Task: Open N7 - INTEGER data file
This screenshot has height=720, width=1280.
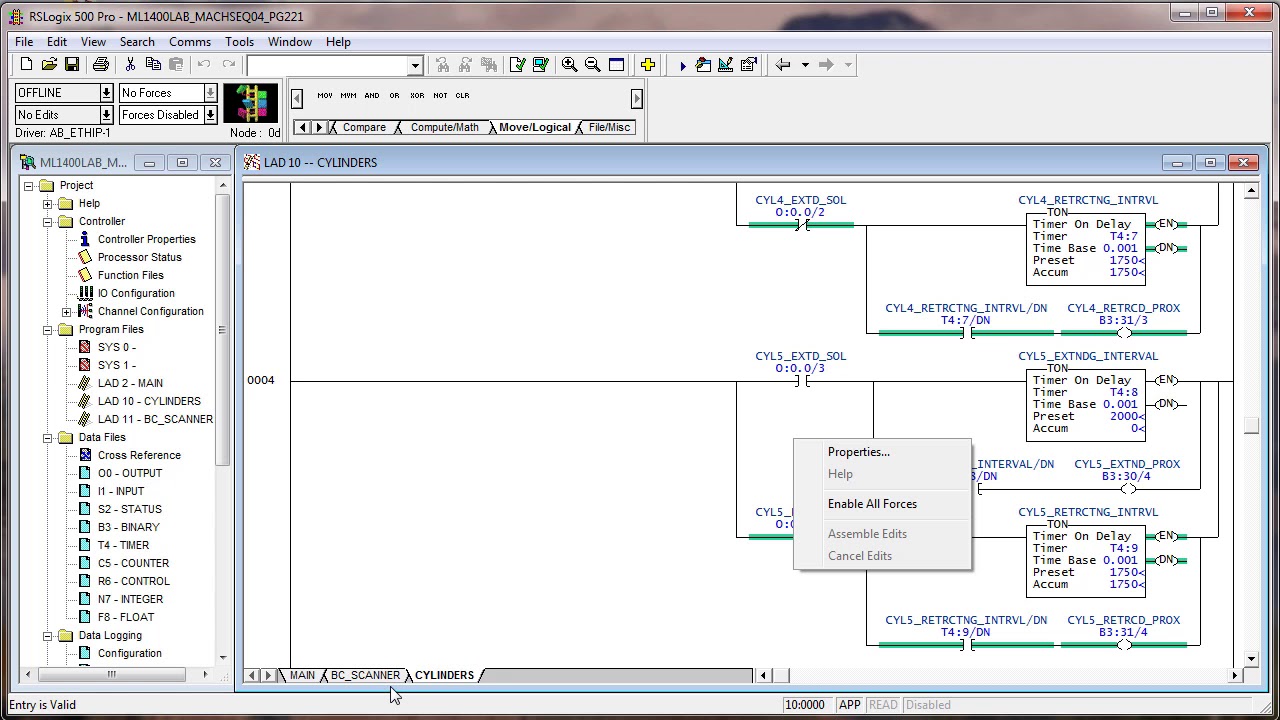Action: coord(130,600)
